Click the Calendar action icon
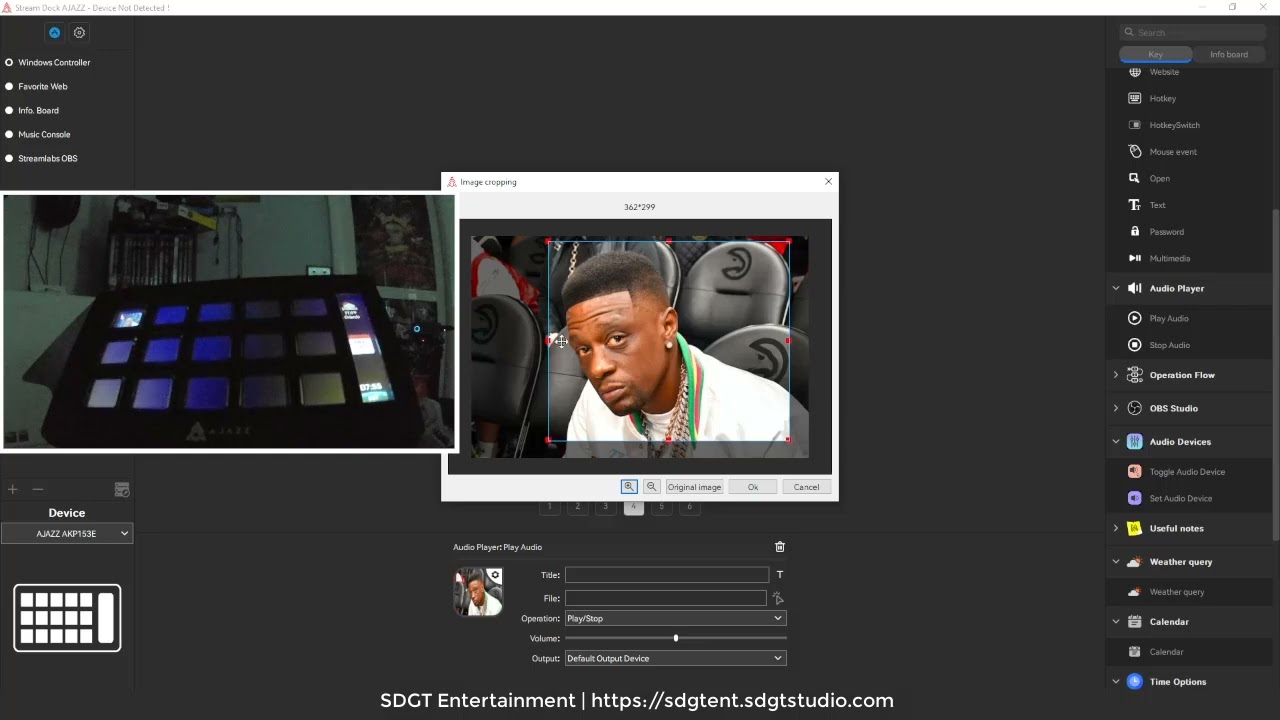 pos(1134,652)
